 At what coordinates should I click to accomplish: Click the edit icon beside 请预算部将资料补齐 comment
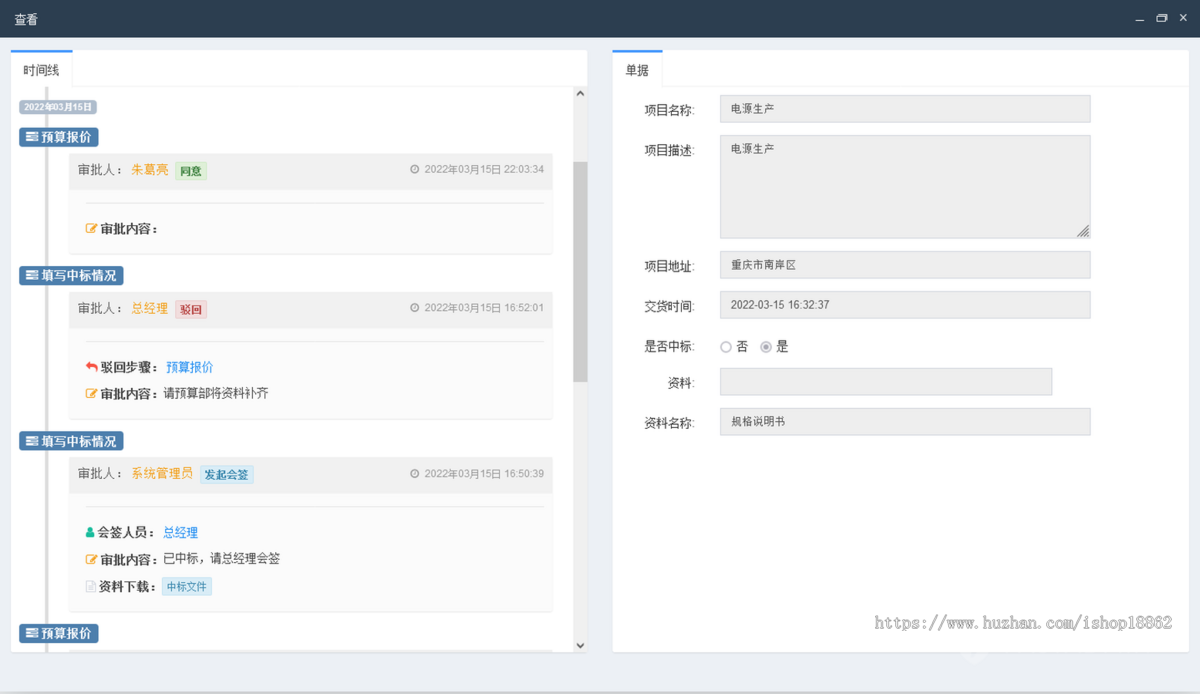click(92, 392)
